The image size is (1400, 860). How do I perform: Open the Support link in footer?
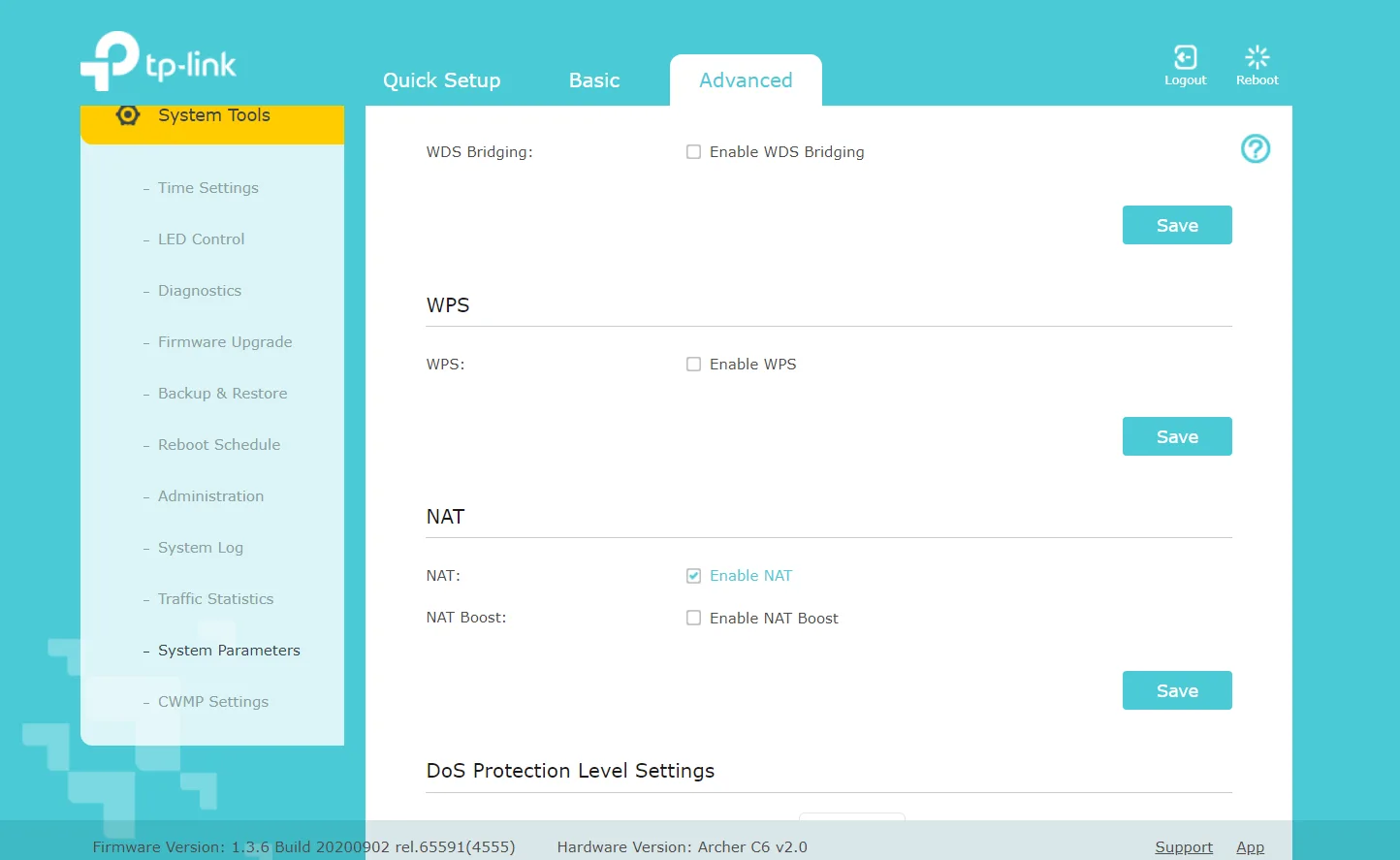(1183, 846)
